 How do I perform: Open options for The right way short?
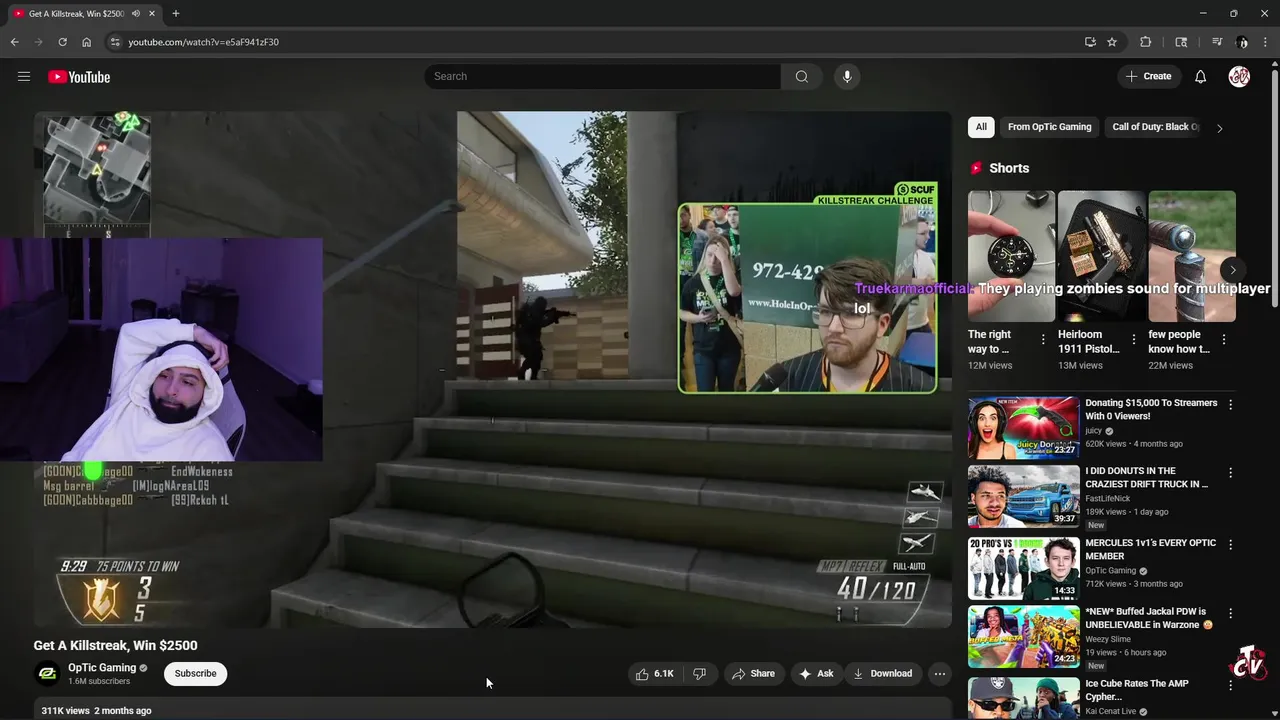(1043, 340)
